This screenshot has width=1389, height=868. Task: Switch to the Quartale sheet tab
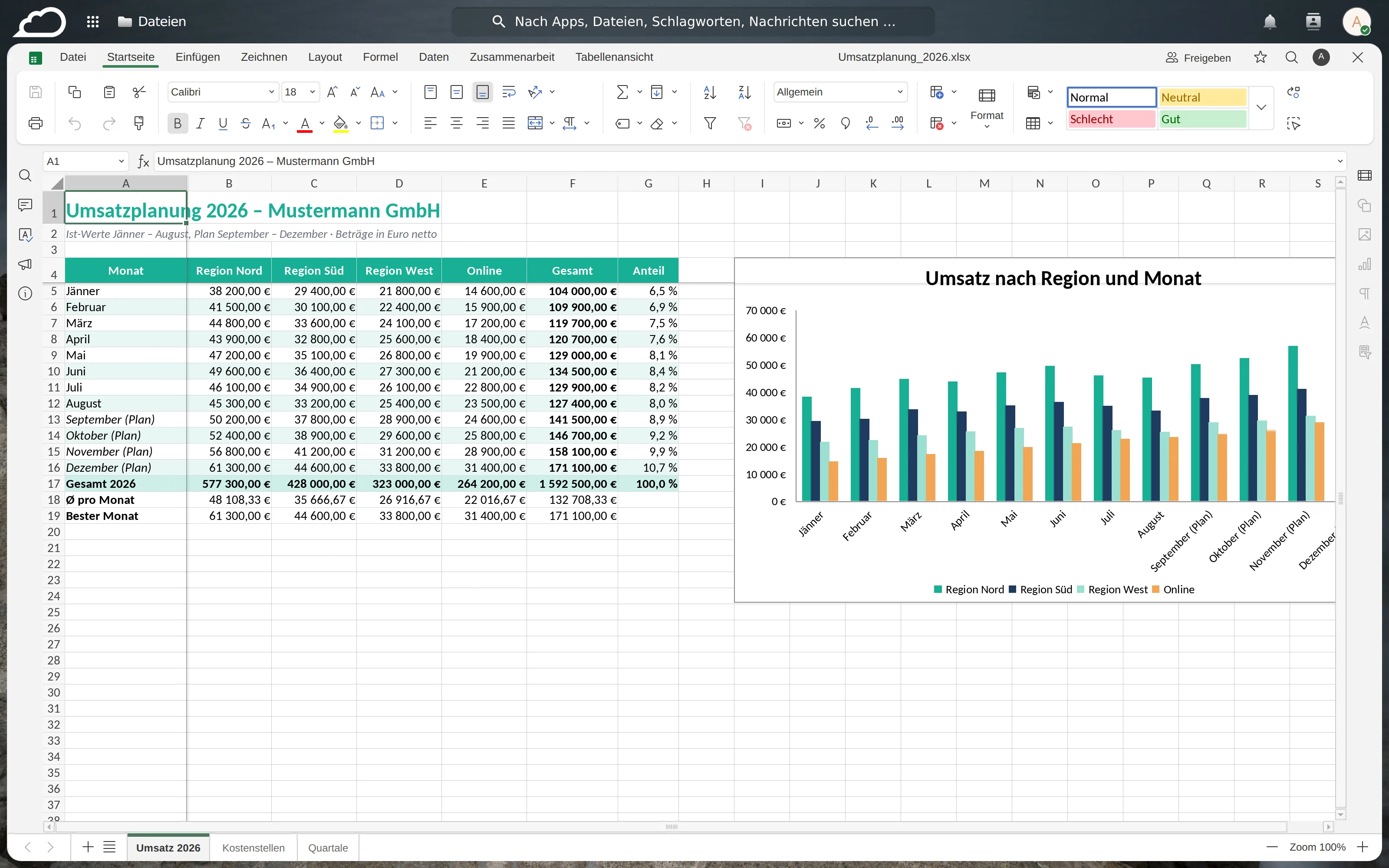click(x=328, y=847)
